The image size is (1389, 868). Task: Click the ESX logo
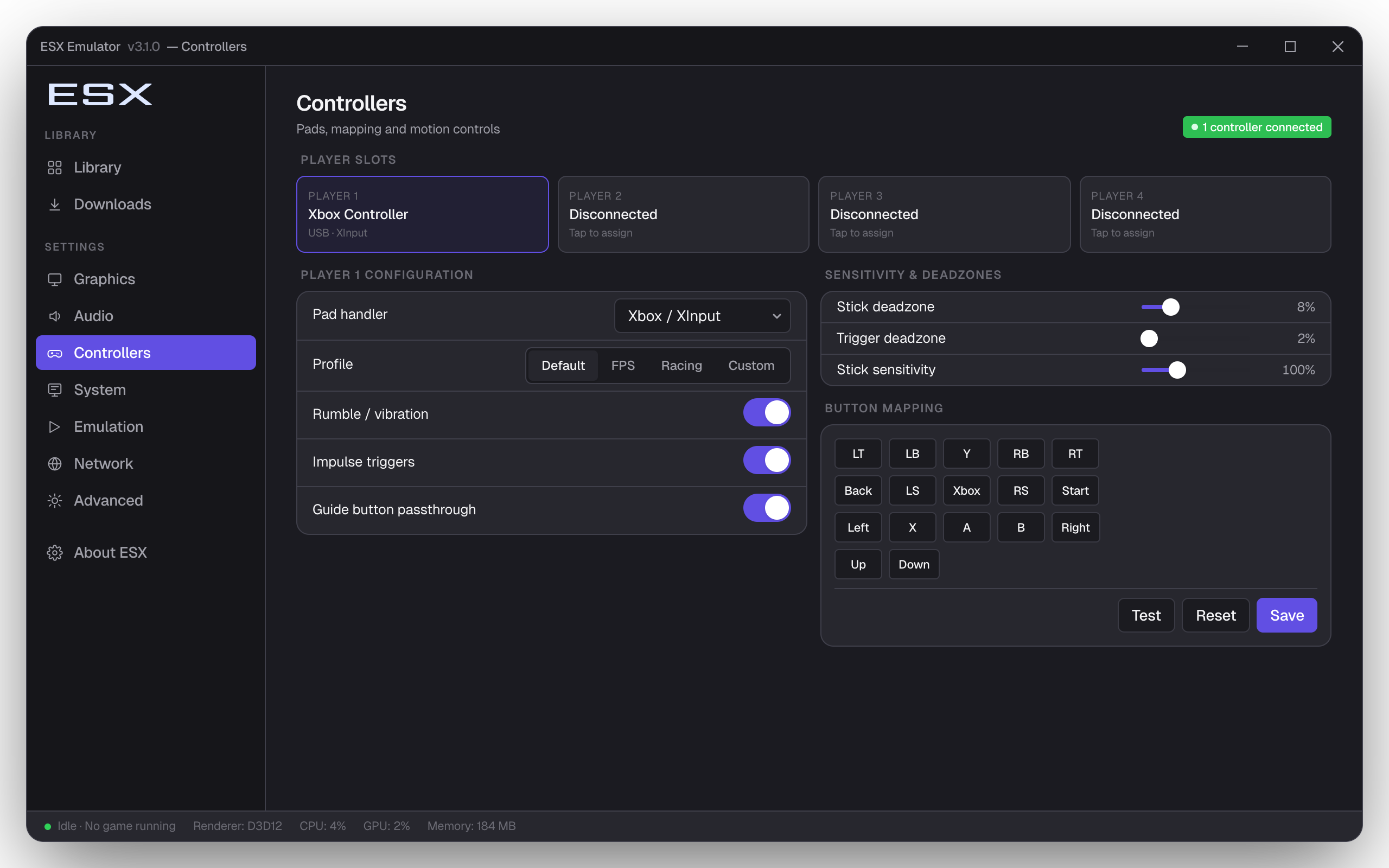(x=100, y=94)
